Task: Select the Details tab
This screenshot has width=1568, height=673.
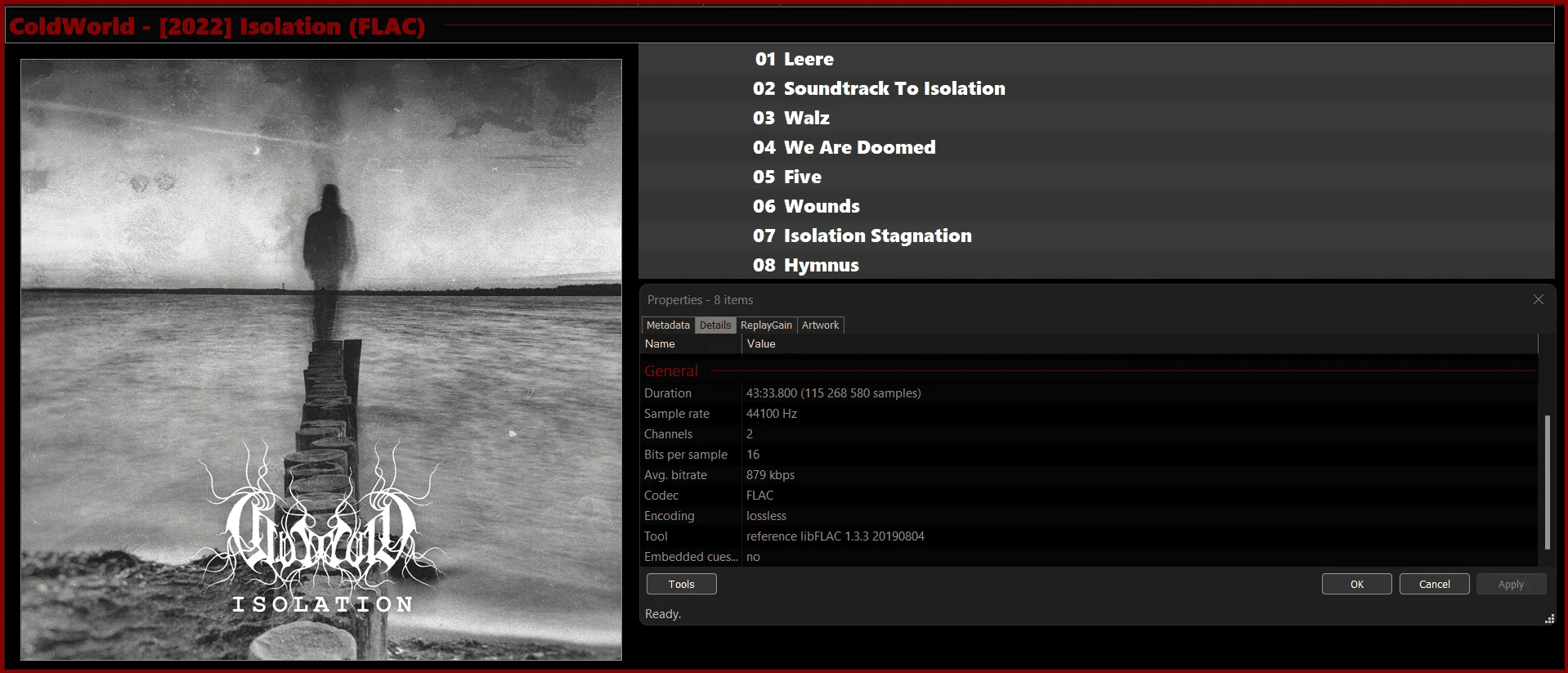Action: point(715,325)
